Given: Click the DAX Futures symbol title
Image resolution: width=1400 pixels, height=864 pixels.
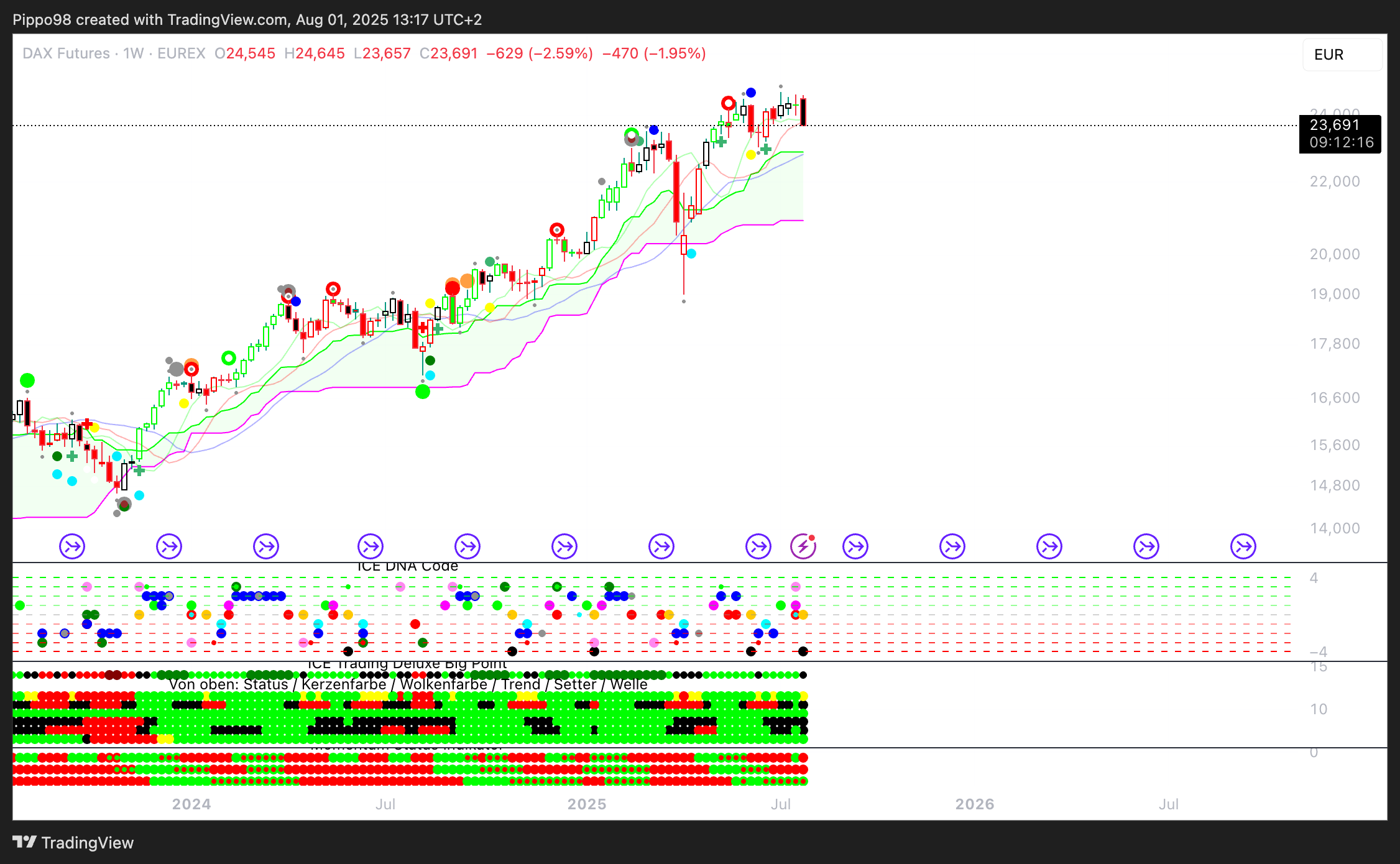Looking at the screenshot, I should (x=66, y=53).
